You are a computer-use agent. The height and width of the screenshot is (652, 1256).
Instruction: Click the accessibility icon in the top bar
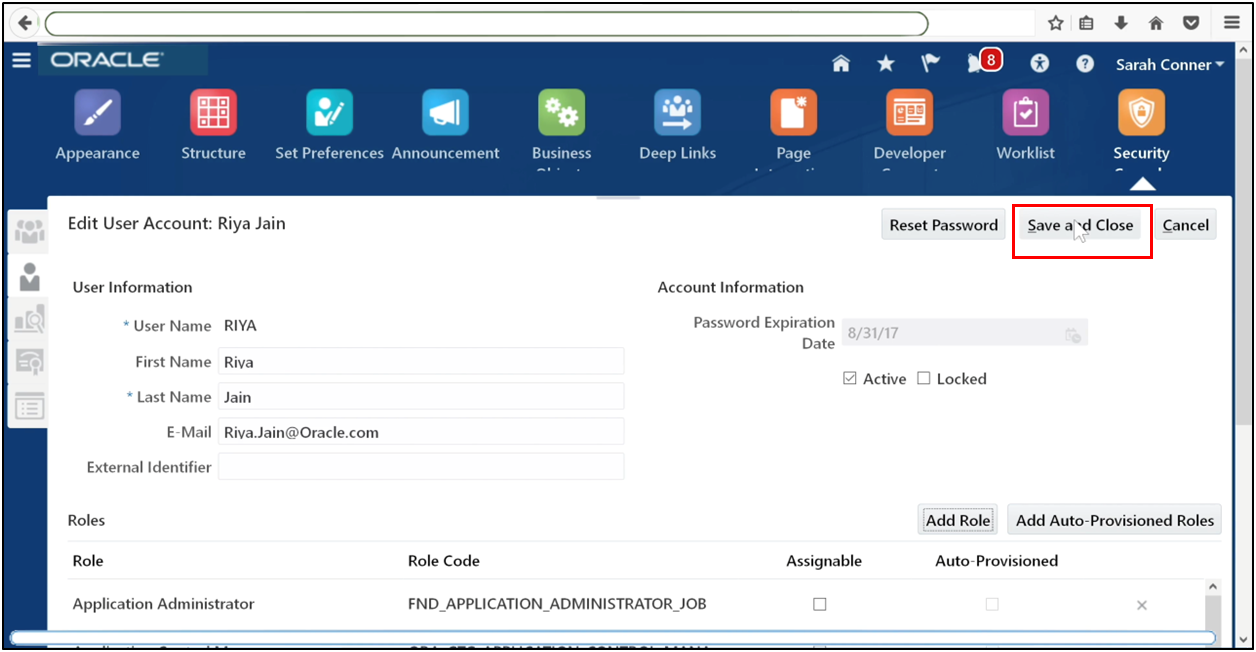point(1039,62)
